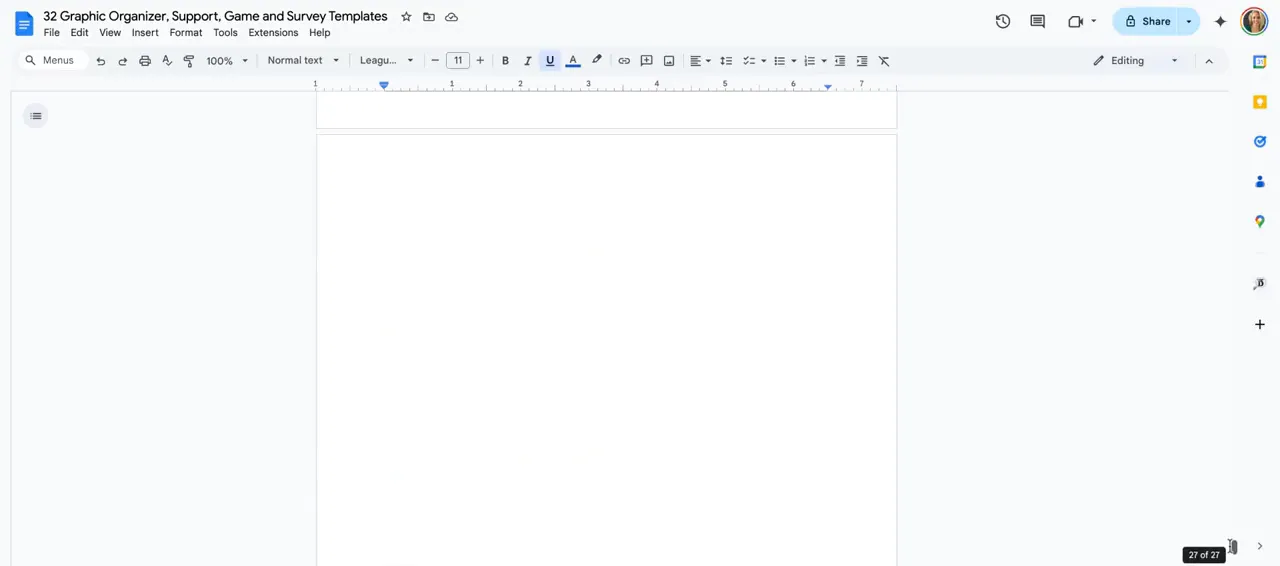The height and width of the screenshot is (566, 1280).
Task: Add a comment from toolbar
Action: [646, 61]
